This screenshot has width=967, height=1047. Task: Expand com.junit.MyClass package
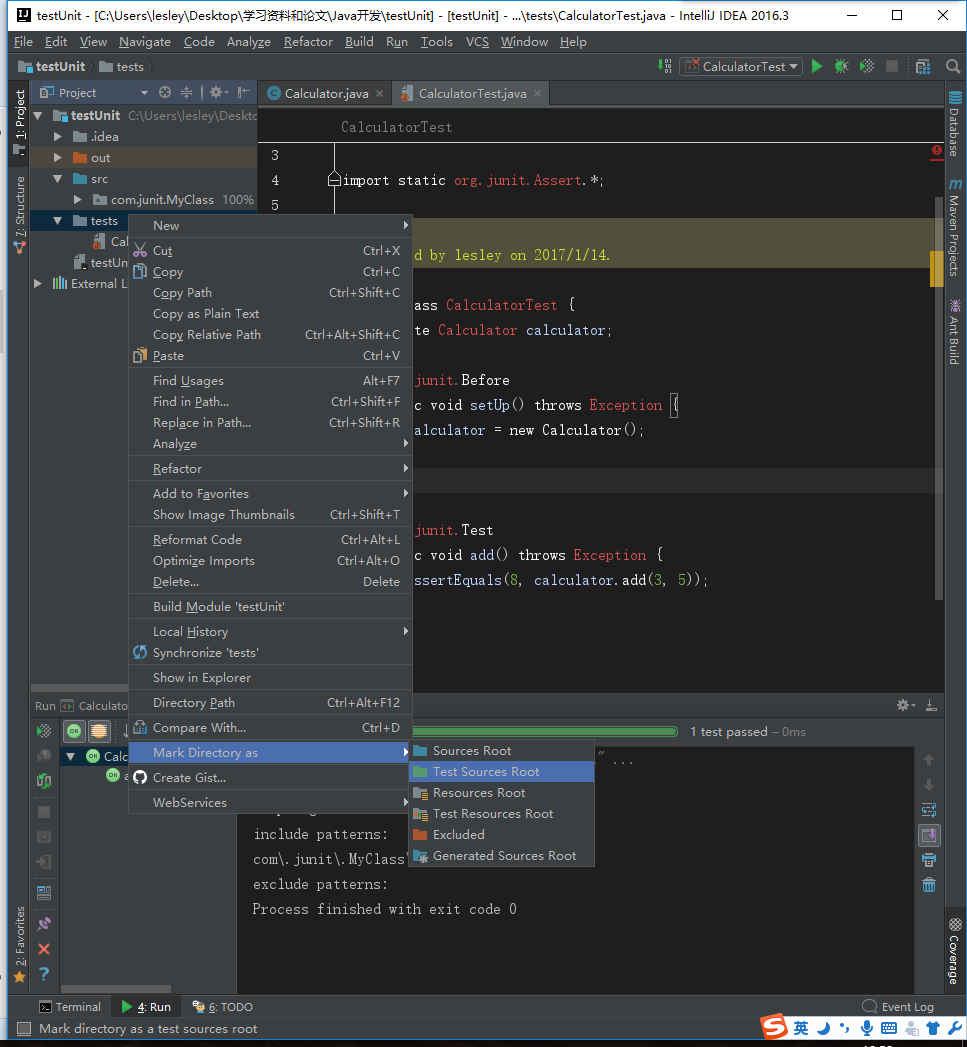78,200
